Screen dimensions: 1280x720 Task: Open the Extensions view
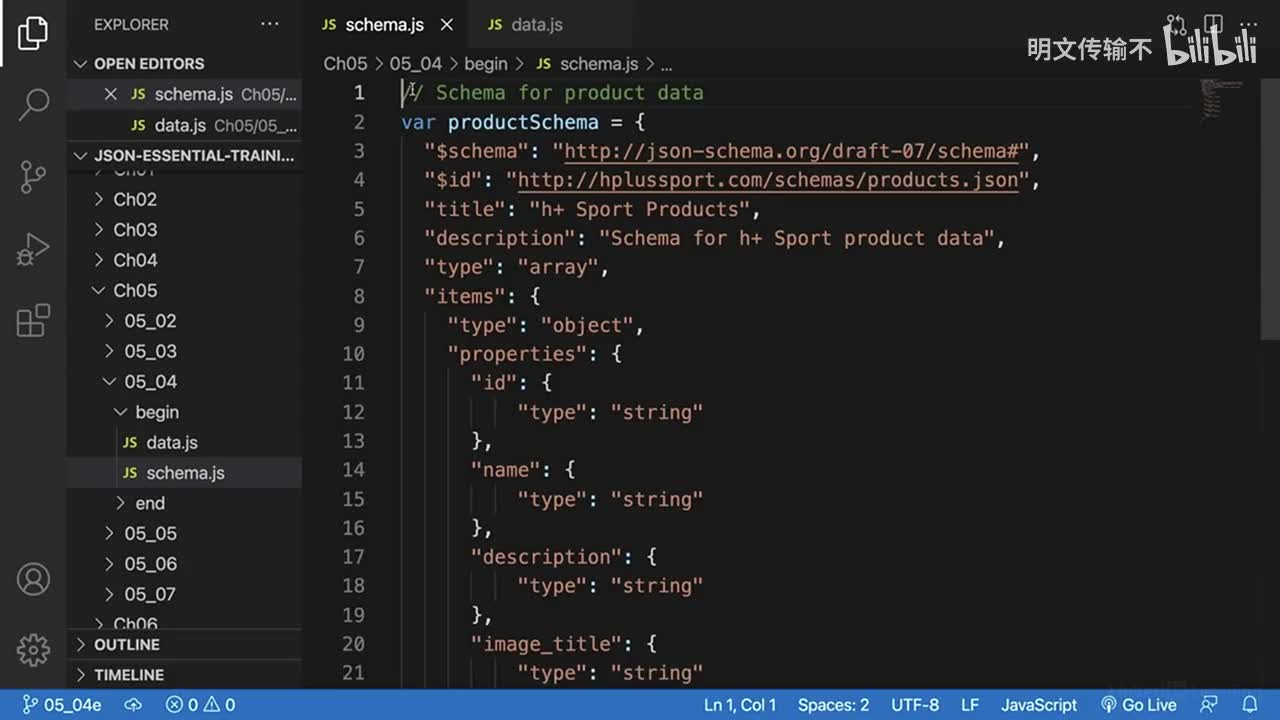(x=33, y=321)
